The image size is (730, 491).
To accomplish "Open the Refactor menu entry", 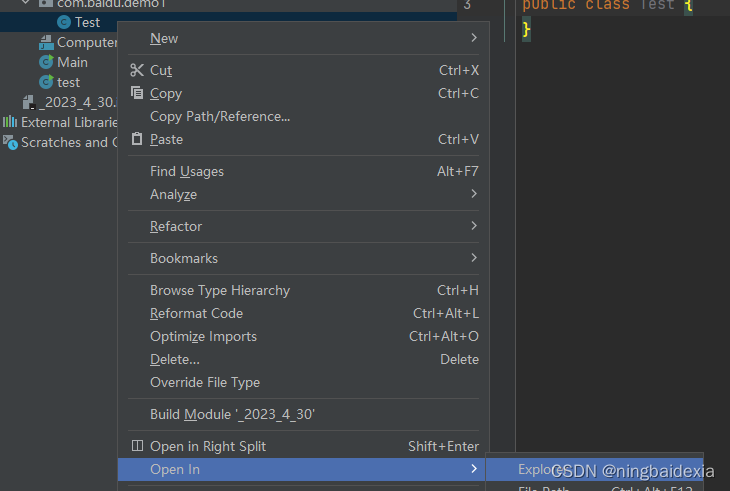I will tap(304, 226).
